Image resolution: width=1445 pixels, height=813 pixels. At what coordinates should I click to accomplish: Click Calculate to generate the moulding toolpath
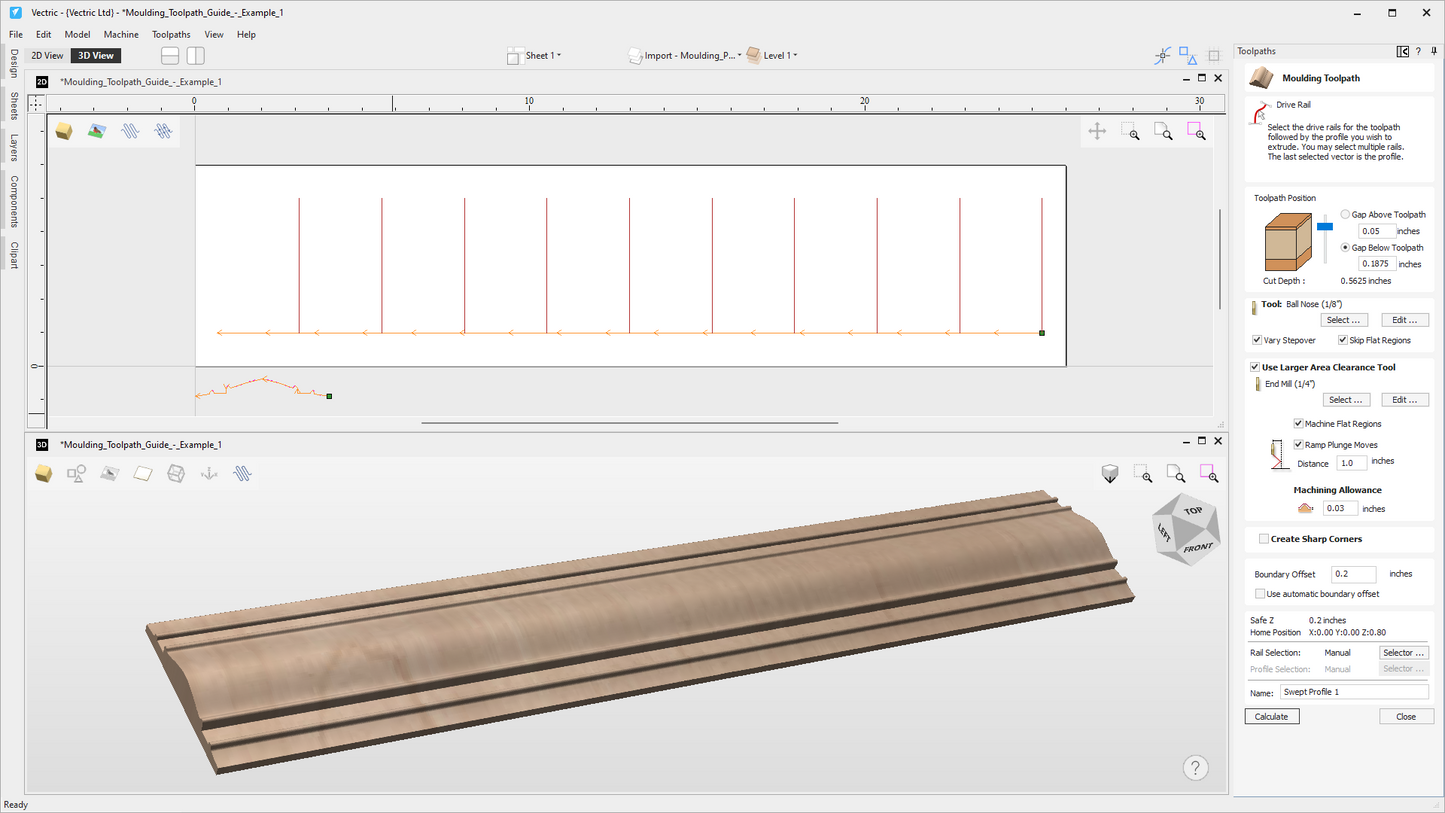pos(1271,716)
